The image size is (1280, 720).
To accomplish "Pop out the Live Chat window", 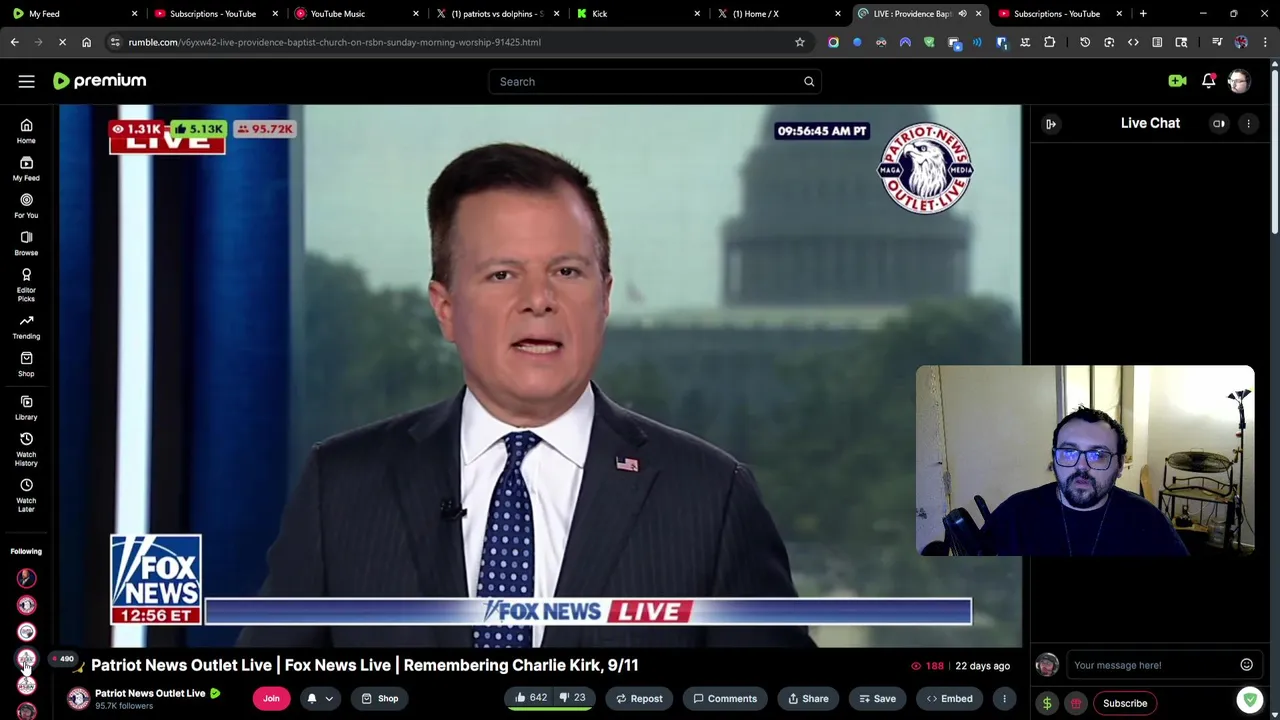I will [1219, 124].
